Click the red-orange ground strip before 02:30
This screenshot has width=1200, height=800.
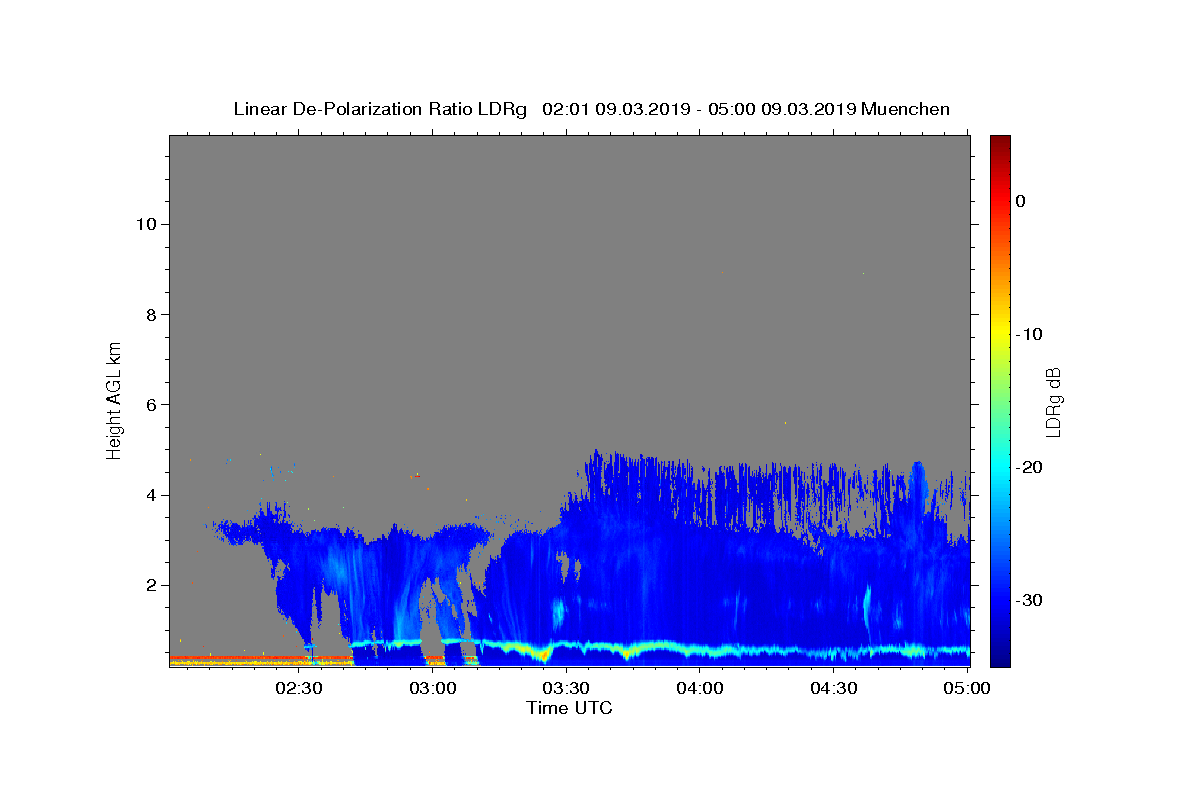click(x=260, y=660)
